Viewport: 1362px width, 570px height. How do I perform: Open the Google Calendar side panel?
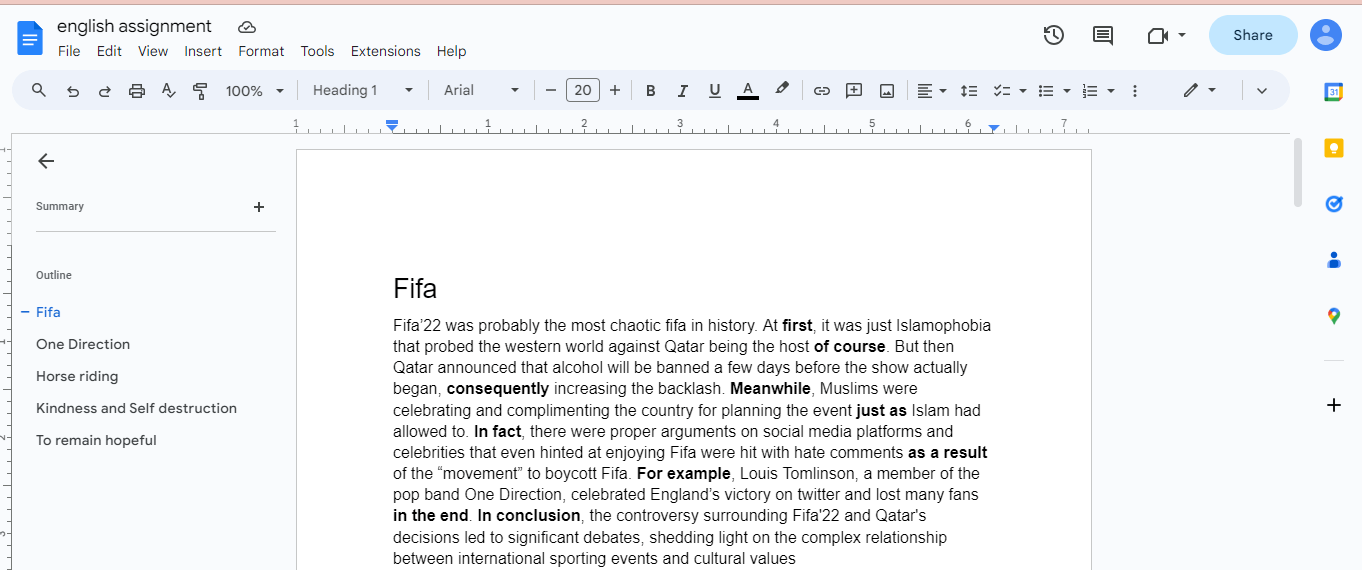point(1333,92)
